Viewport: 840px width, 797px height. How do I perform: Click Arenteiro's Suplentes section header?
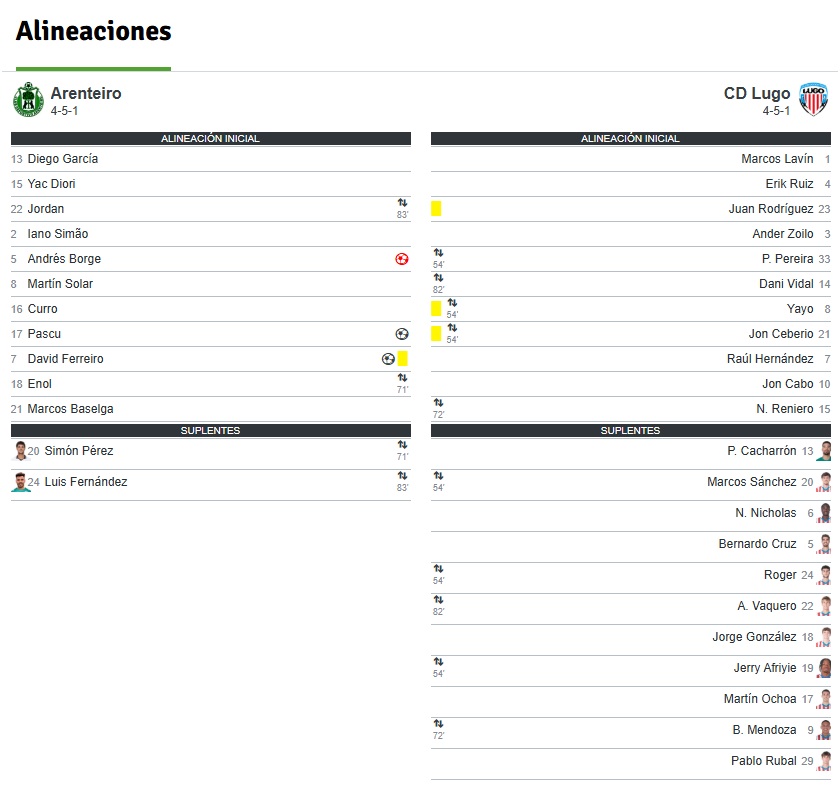click(x=211, y=431)
